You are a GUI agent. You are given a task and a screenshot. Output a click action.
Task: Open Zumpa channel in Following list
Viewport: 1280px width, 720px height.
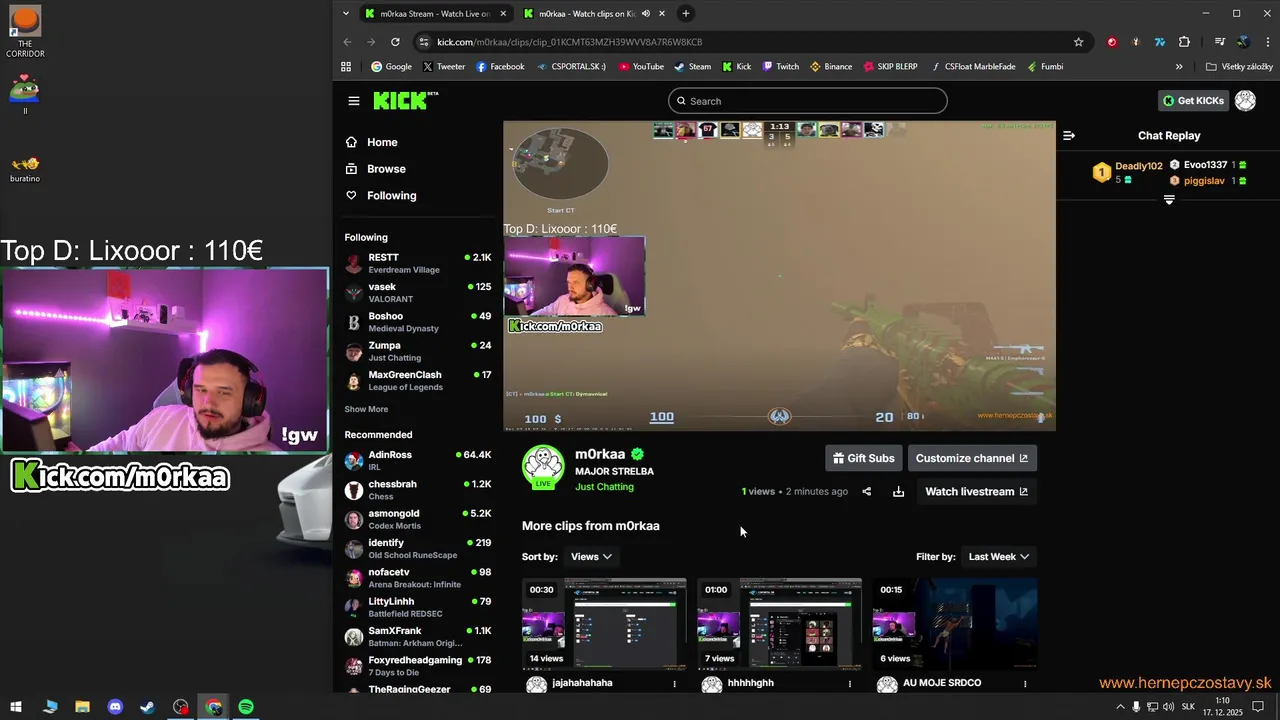(x=418, y=351)
